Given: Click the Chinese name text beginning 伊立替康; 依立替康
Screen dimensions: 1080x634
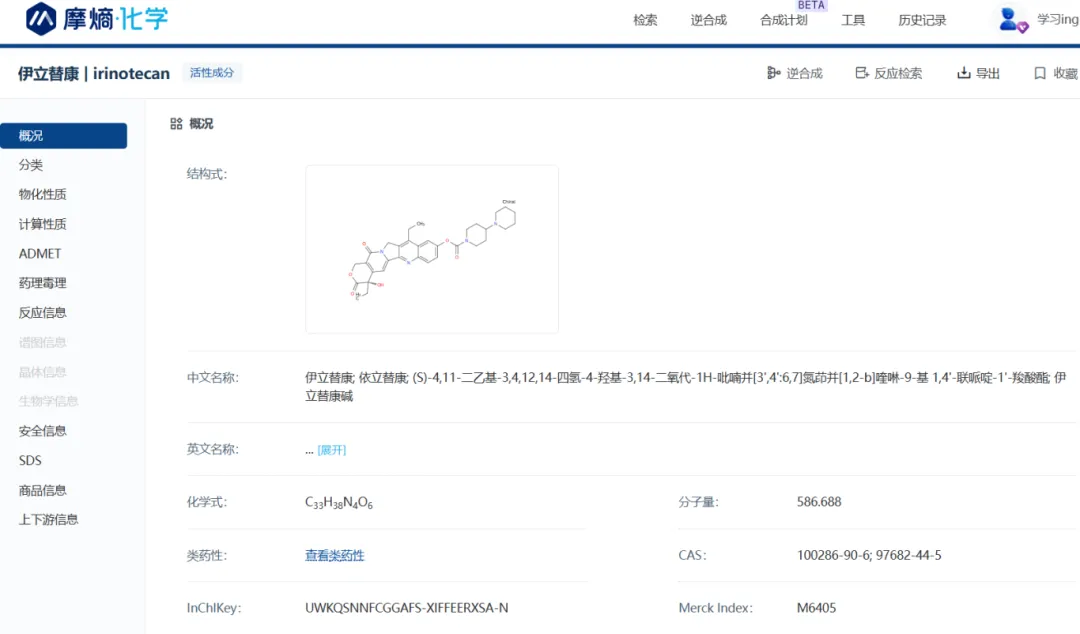Looking at the screenshot, I should [686, 387].
